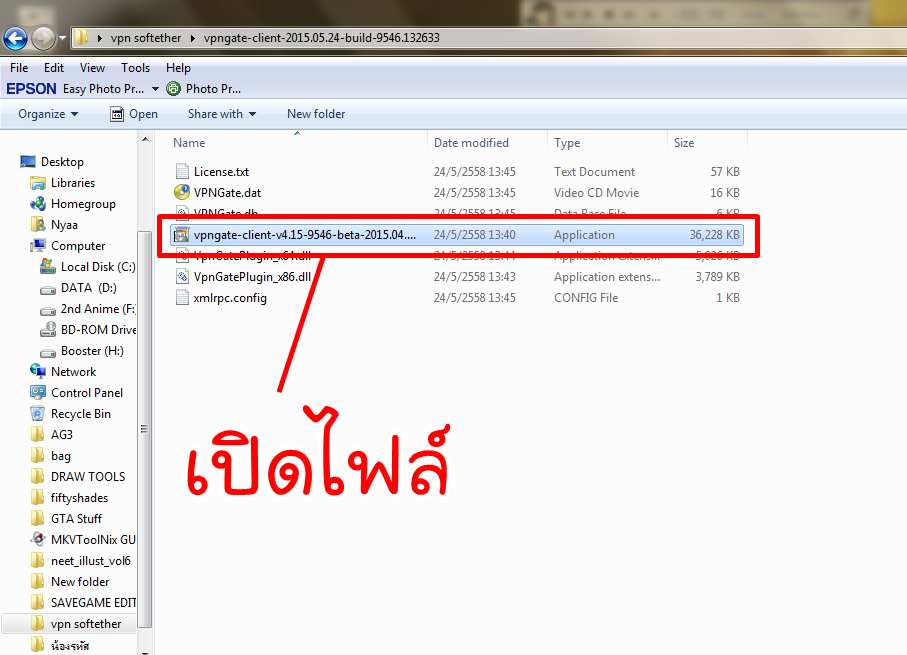The image size is (907, 655).
Task: Click the VpnGatePlugin_x86.dll file name
Action: point(252,277)
